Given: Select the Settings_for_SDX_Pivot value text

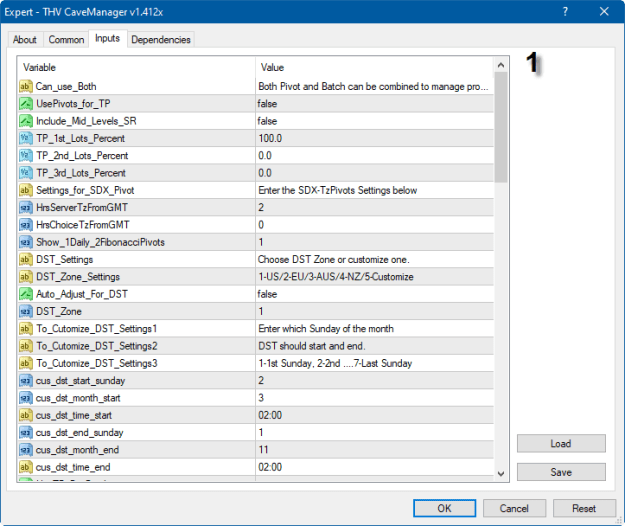Looking at the screenshot, I should click(x=338, y=190).
